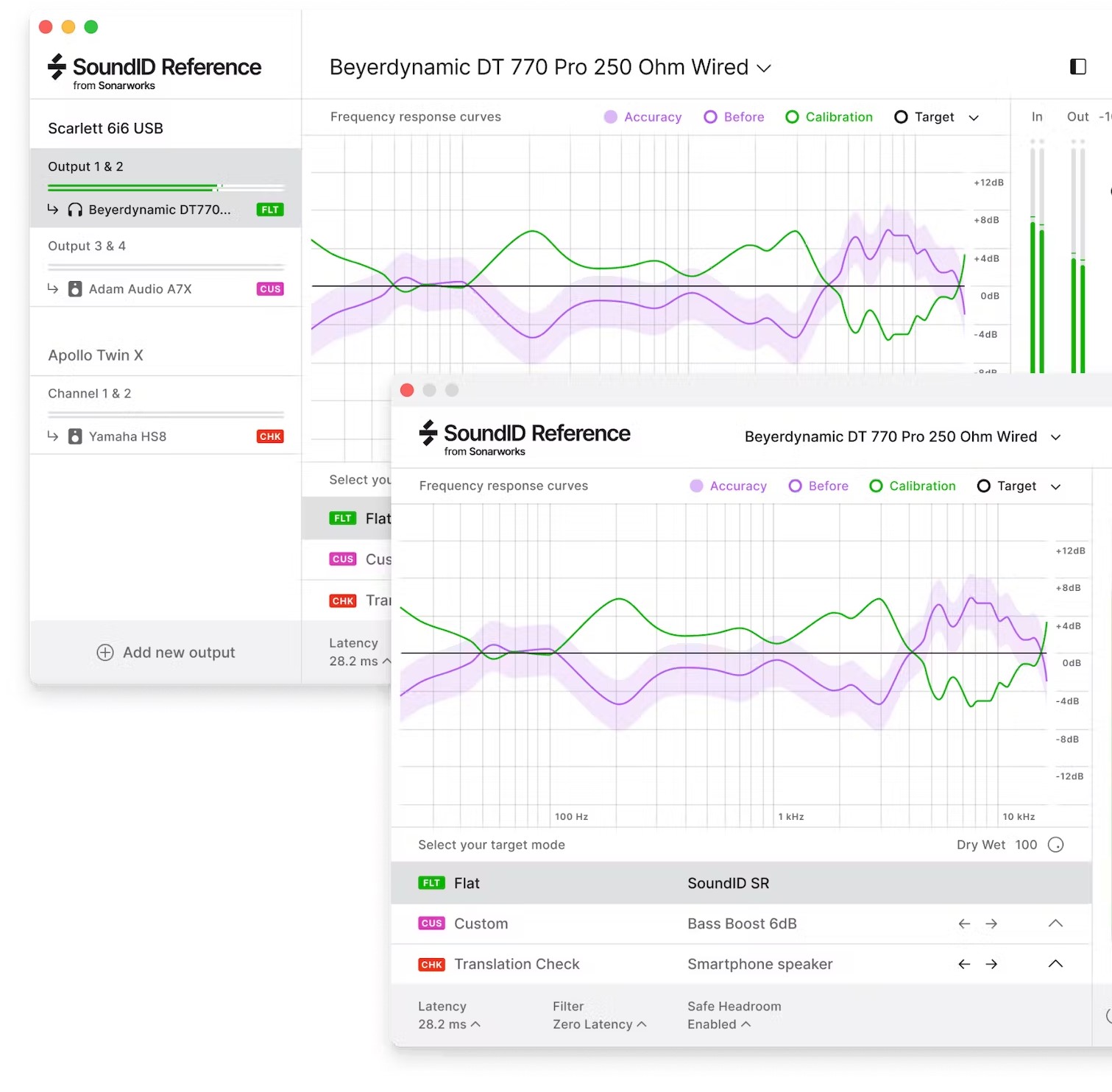Screen dimensions: 1112x1092
Task: Click the Out level meter
Action: [x=1077, y=256]
